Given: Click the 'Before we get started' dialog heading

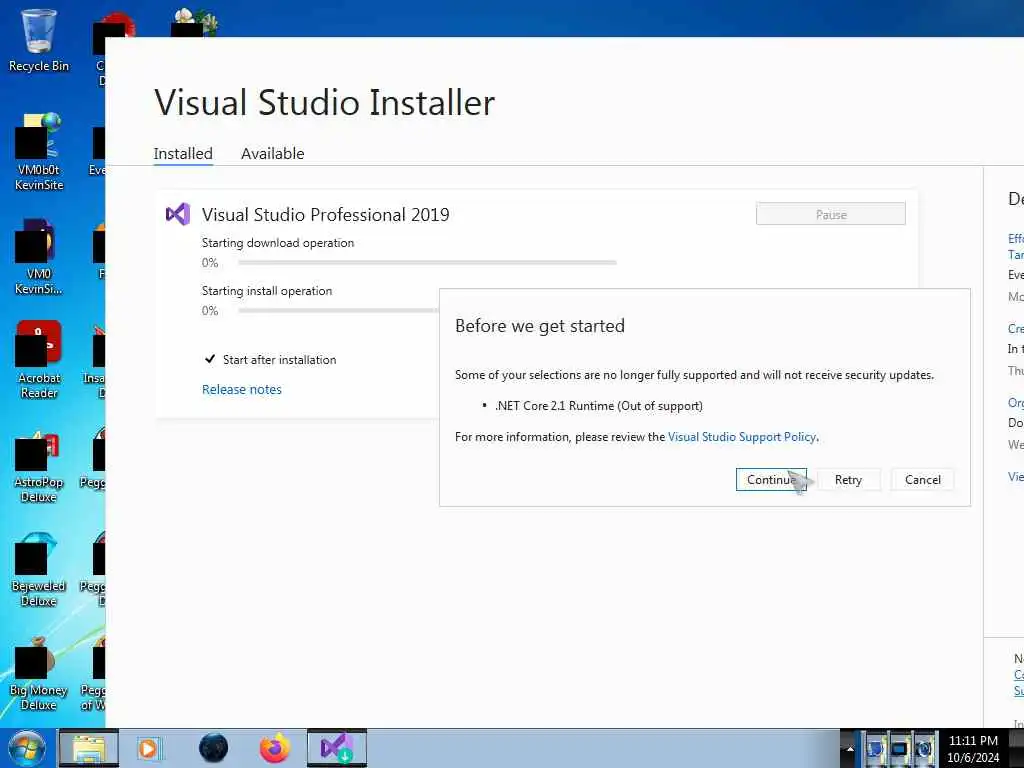Looking at the screenshot, I should [x=539, y=326].
